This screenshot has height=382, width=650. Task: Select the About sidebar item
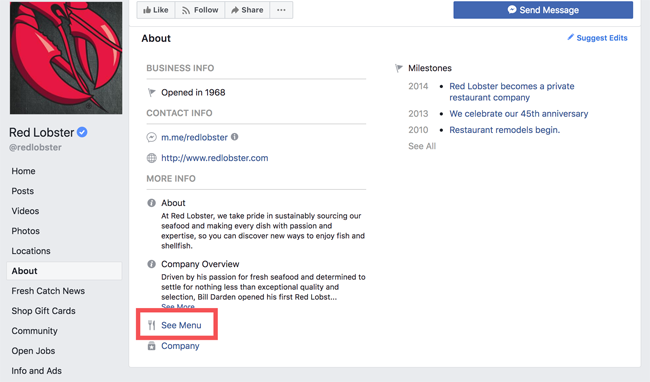[x=64, y=271]
